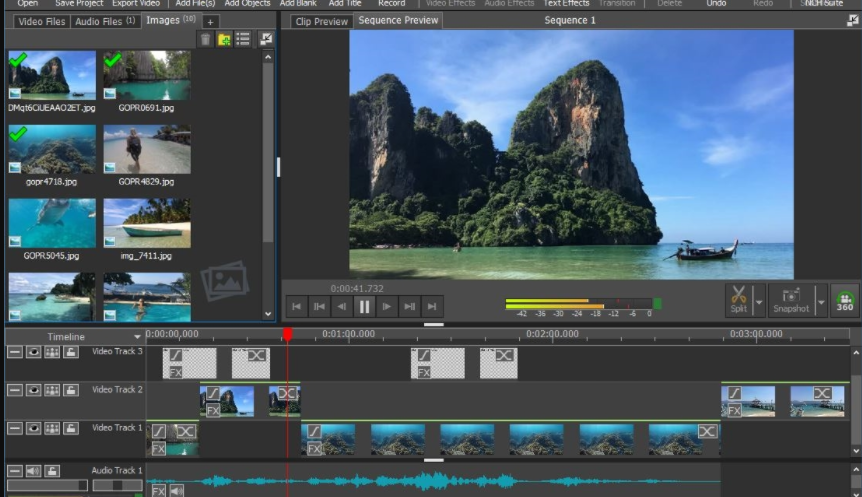Add a new bin tab with plus
862x497 pixels.
210,22
